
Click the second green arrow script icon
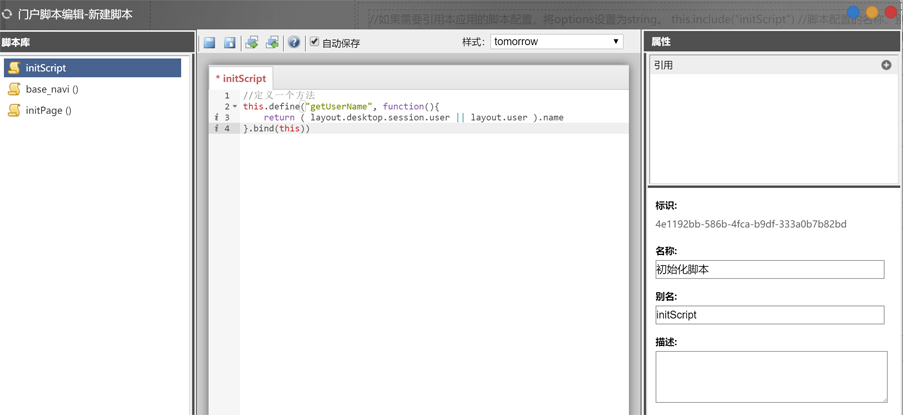(272, 43)
